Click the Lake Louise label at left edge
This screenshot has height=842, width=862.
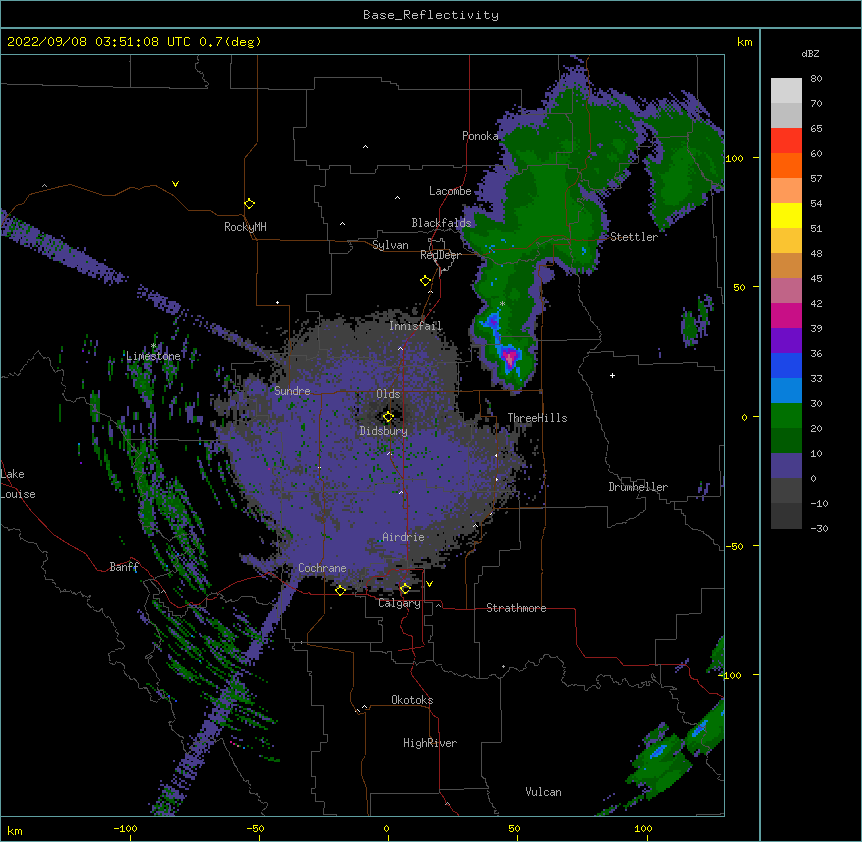[x=18, y=484]
